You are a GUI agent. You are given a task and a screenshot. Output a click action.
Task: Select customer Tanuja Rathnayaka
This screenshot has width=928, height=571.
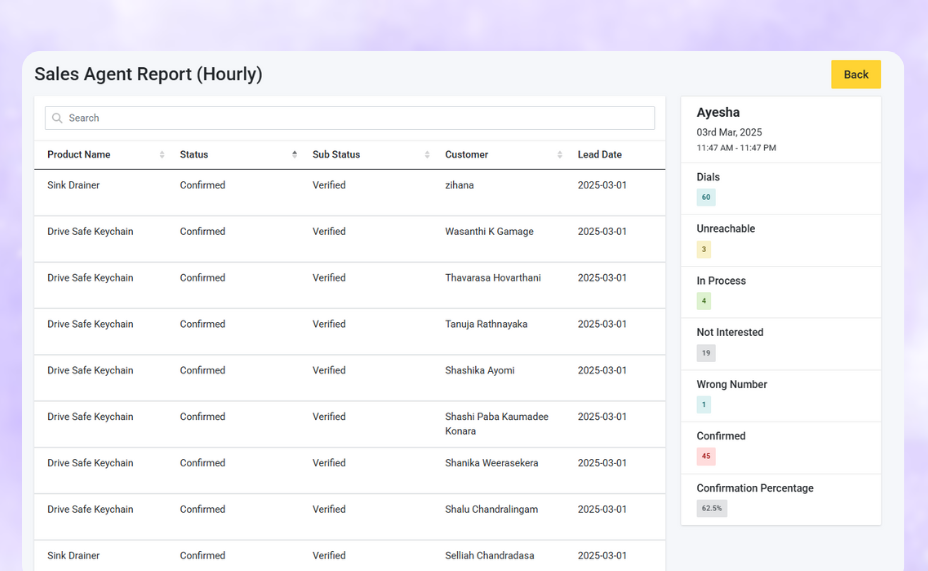(486, 324)
